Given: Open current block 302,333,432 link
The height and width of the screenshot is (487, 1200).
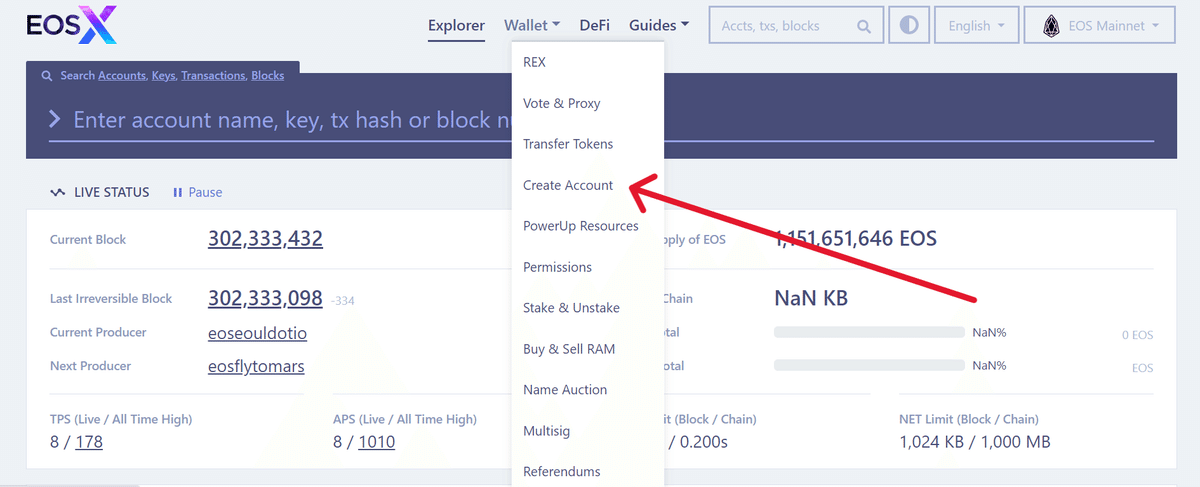Looking at the screenshot, I should click(265, 239).
